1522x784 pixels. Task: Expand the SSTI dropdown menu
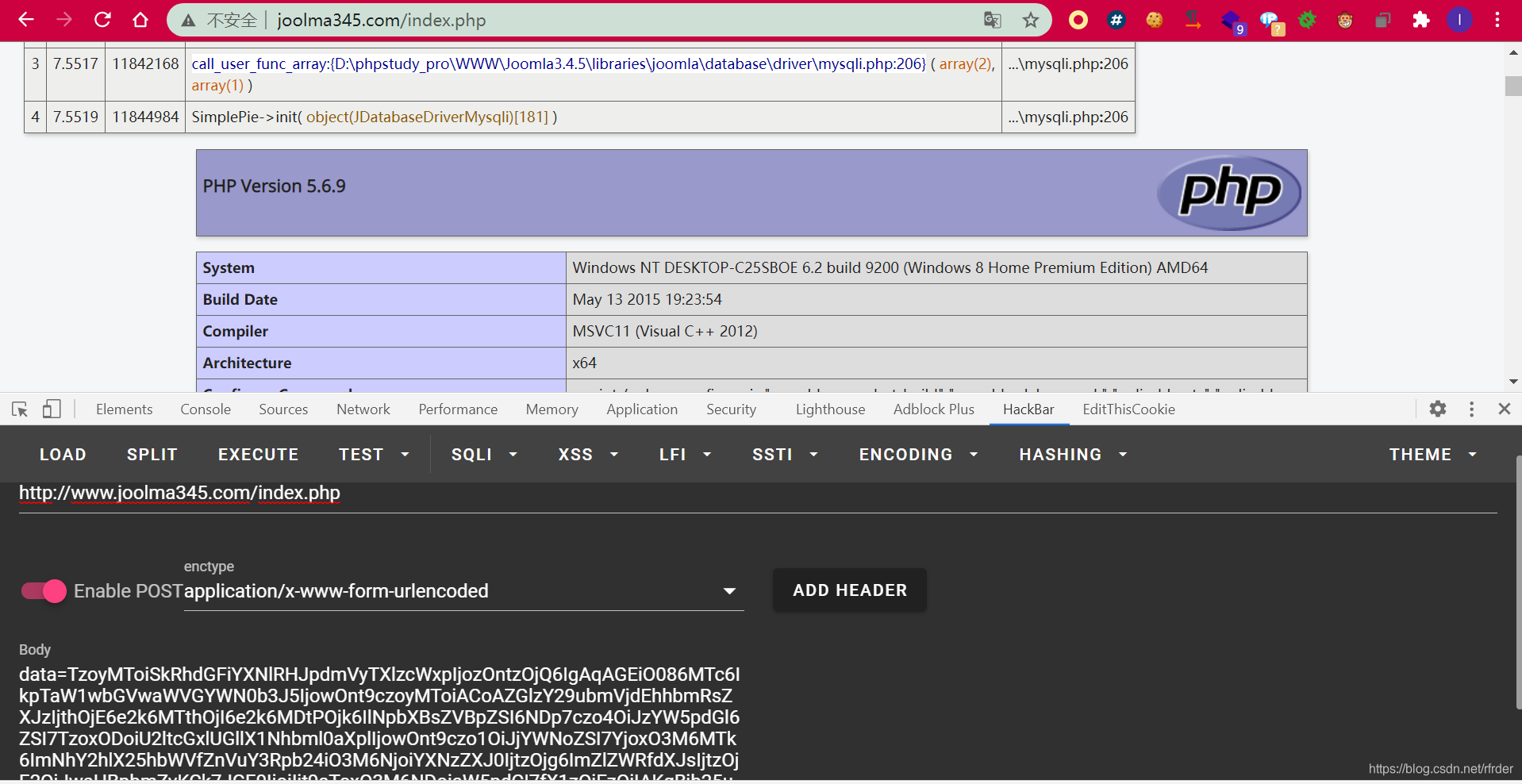point(785,455)
